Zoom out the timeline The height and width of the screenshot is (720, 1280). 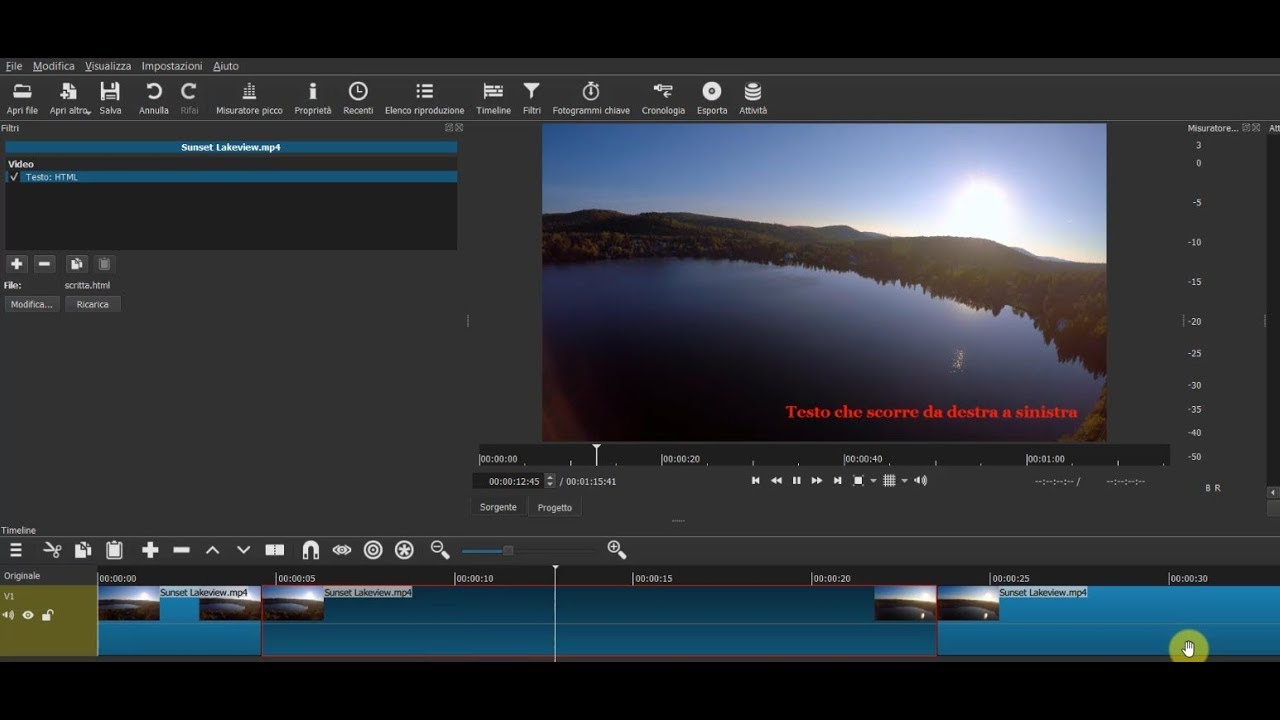pyautogui.click(x=440, y=550)
